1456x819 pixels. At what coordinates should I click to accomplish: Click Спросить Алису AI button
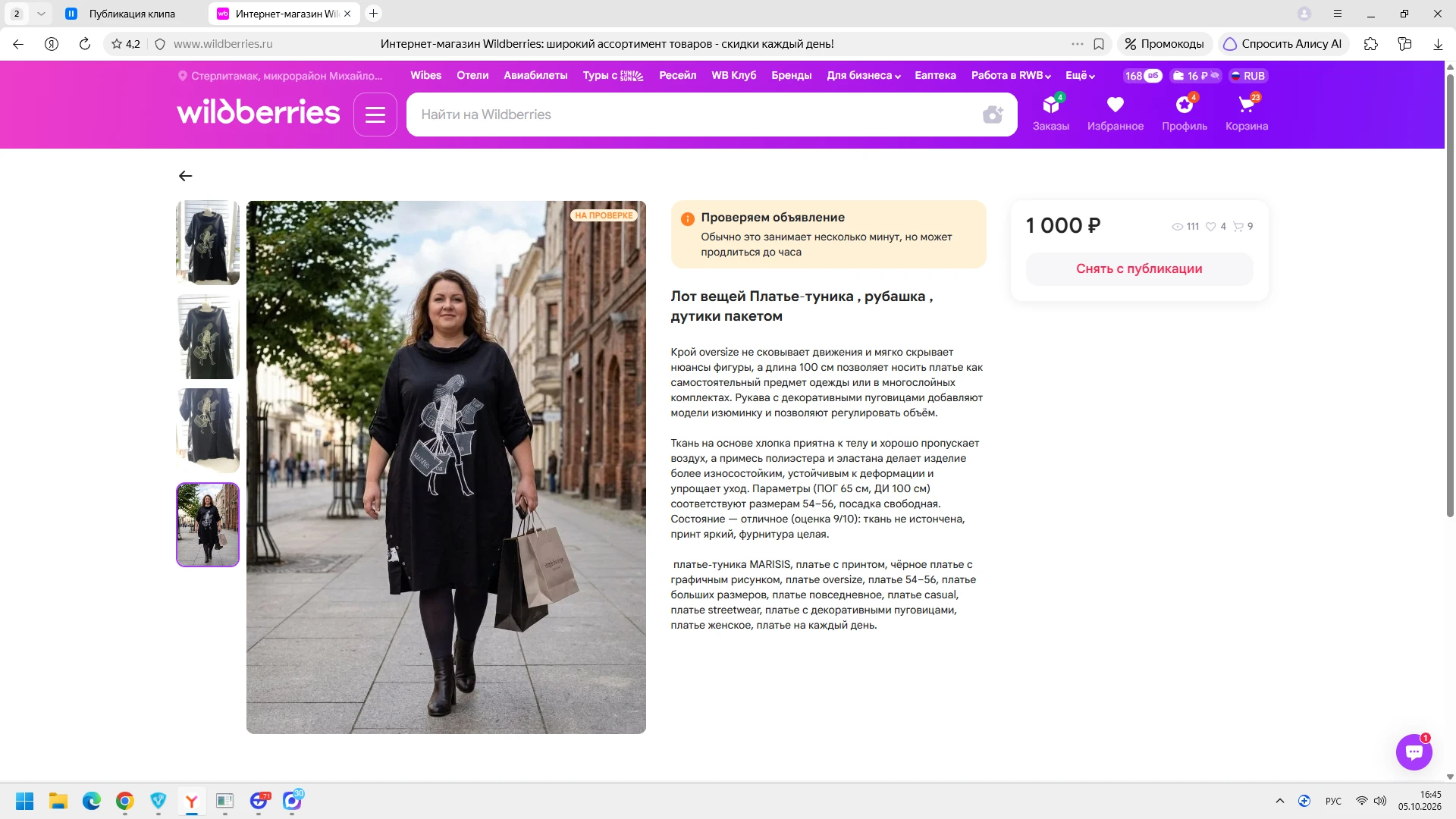pos(1283,44)
